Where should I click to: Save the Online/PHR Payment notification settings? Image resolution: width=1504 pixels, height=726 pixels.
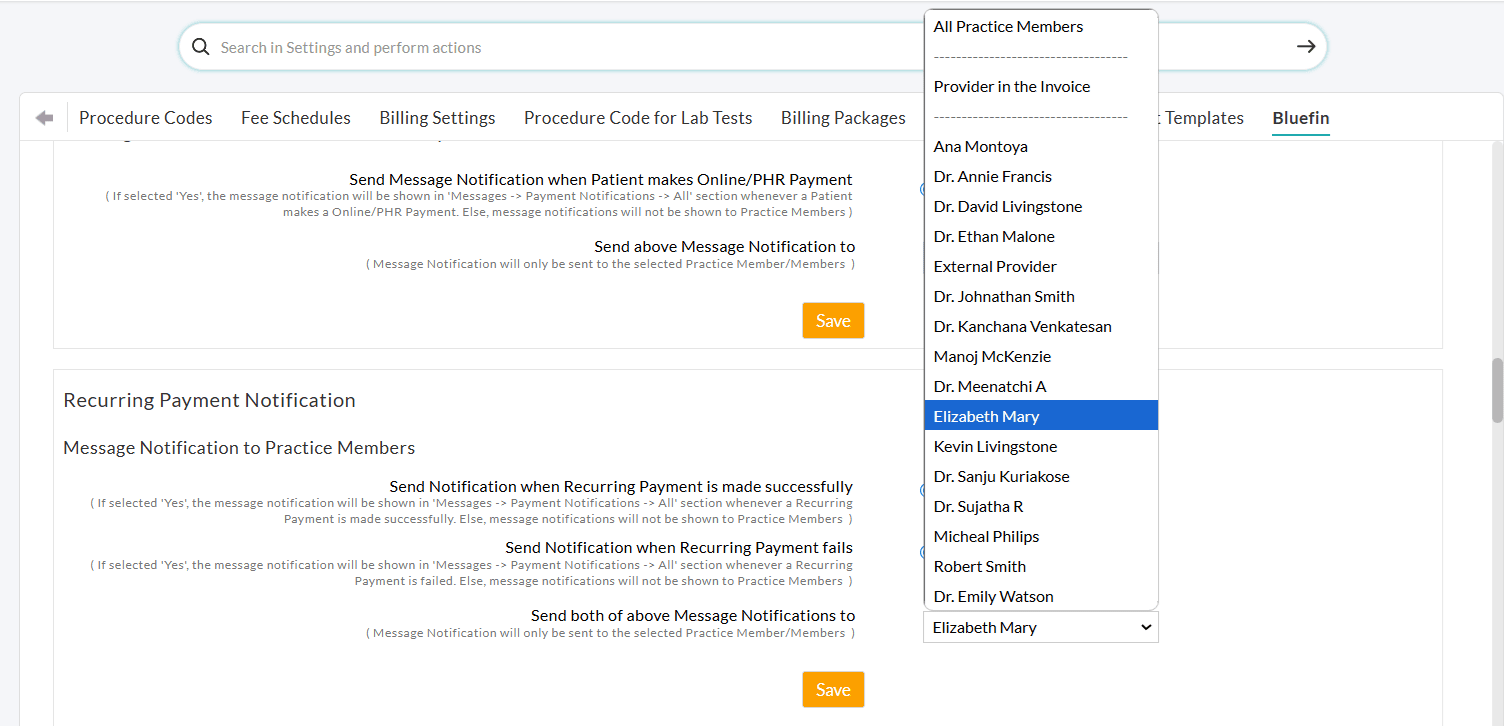click(832, 321)
